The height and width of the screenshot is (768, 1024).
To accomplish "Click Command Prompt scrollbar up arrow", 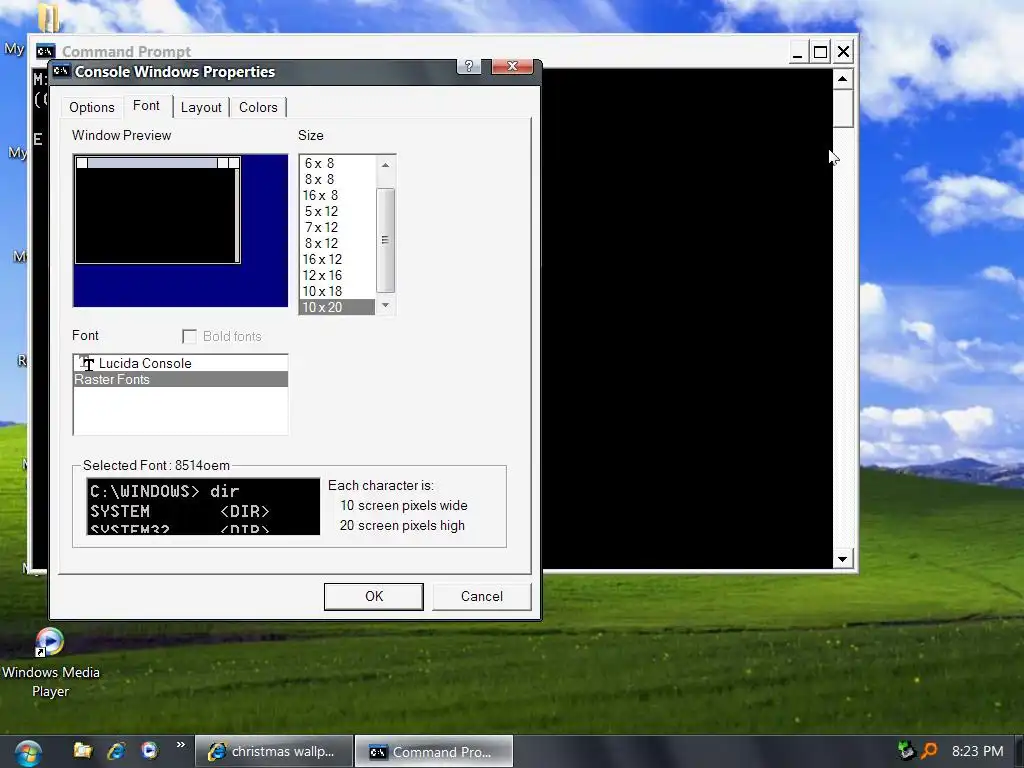I will pos(842,79).
